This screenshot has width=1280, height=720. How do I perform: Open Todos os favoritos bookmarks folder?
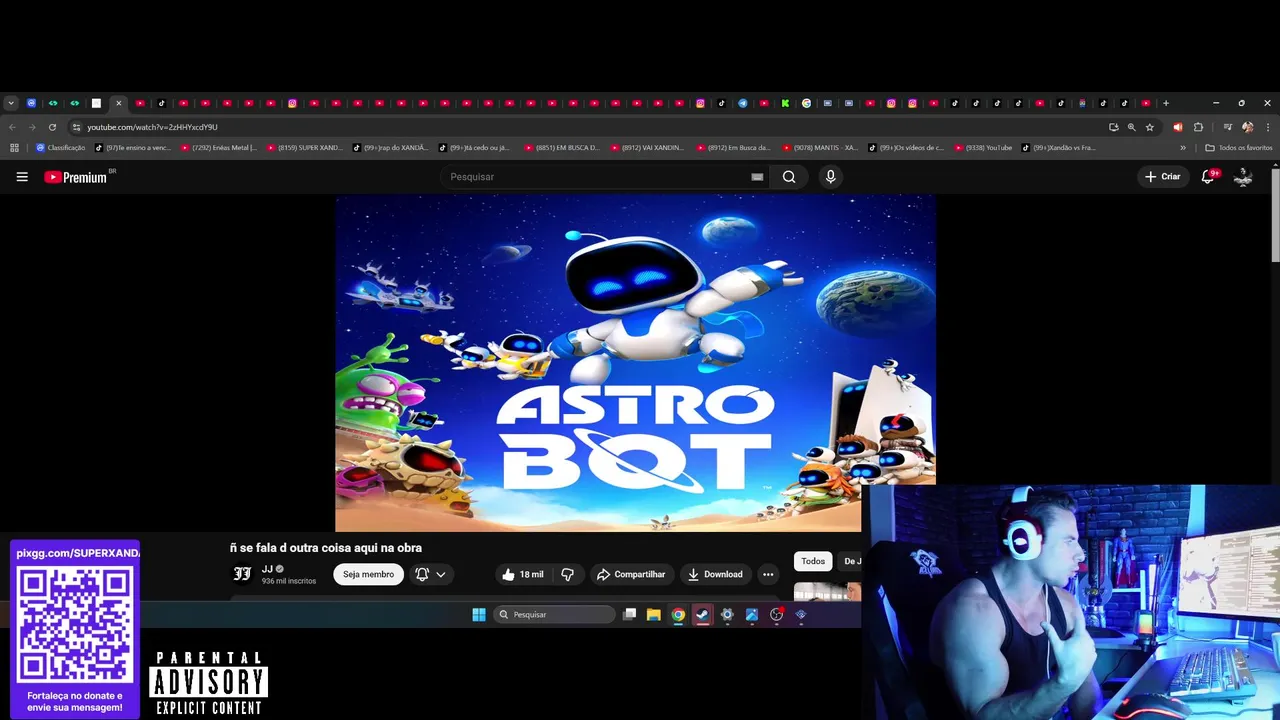[1239, 148]
